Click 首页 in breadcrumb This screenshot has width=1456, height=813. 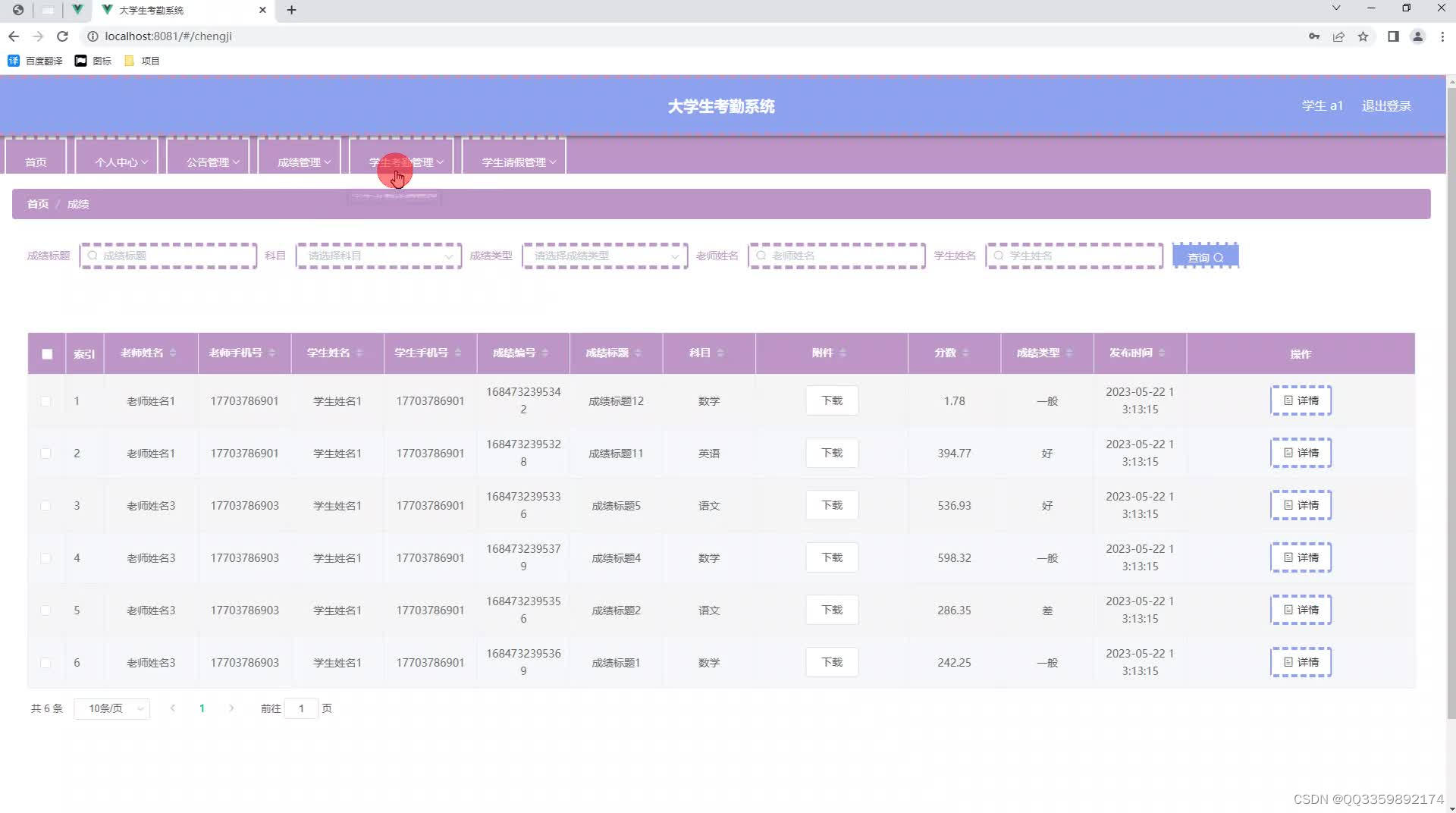pos(38,204)
